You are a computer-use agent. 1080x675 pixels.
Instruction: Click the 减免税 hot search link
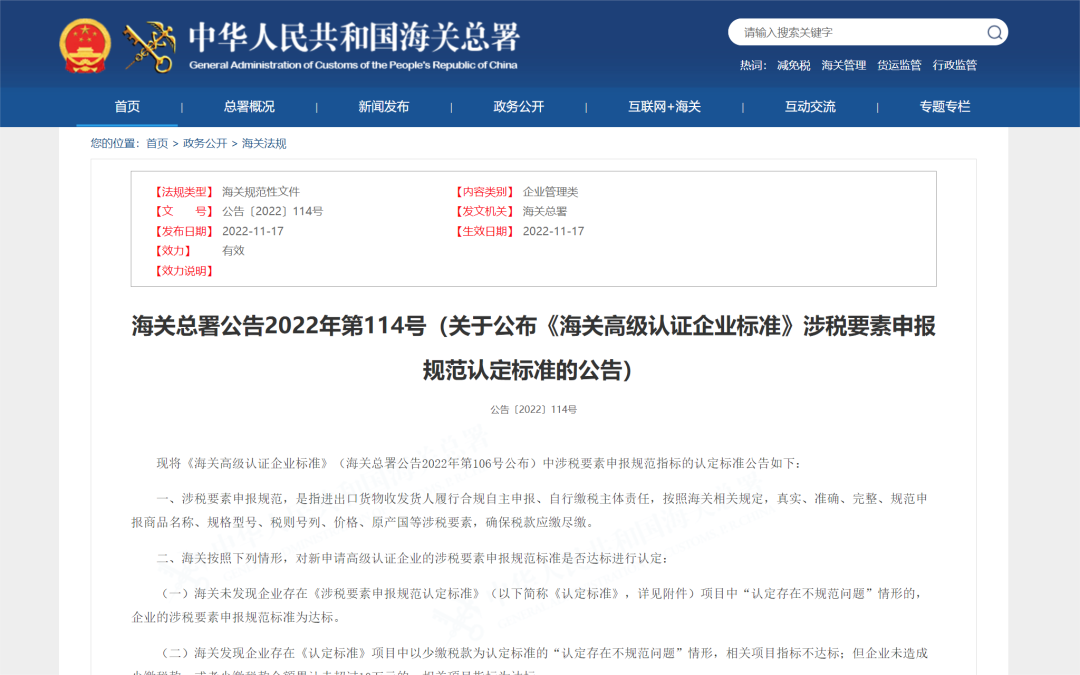793,66
